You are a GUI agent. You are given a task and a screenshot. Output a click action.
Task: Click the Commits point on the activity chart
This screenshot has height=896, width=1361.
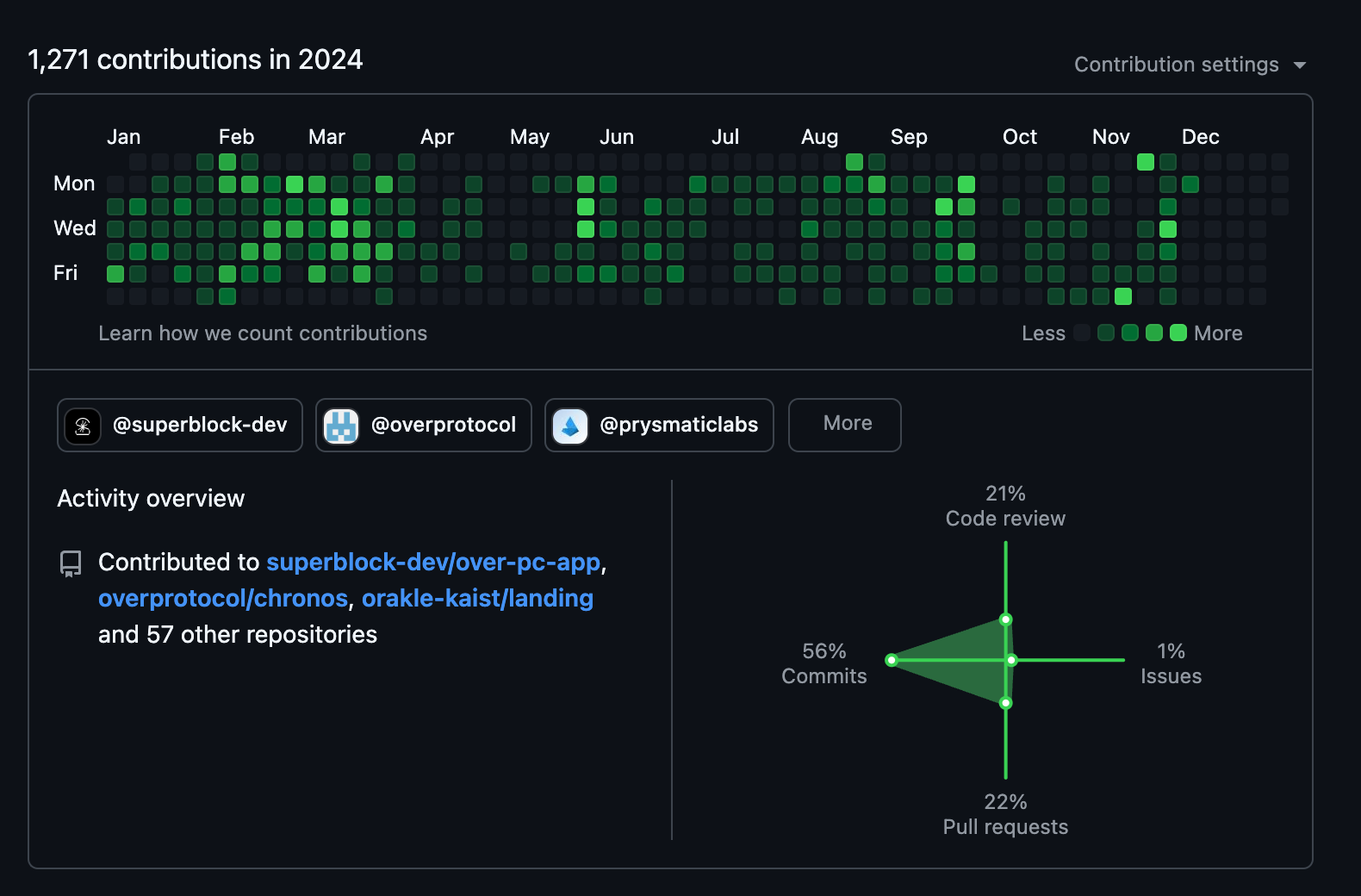coord(892,660)
